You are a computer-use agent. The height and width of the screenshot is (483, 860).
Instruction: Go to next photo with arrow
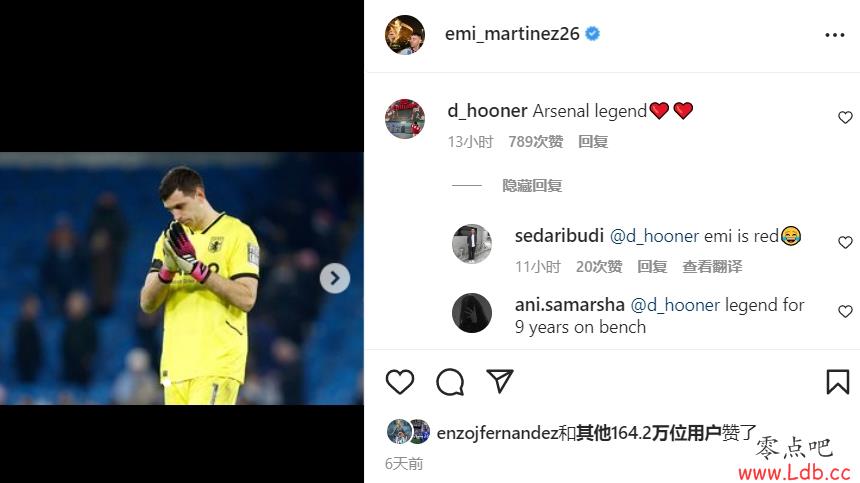click(x=335, y=279)
